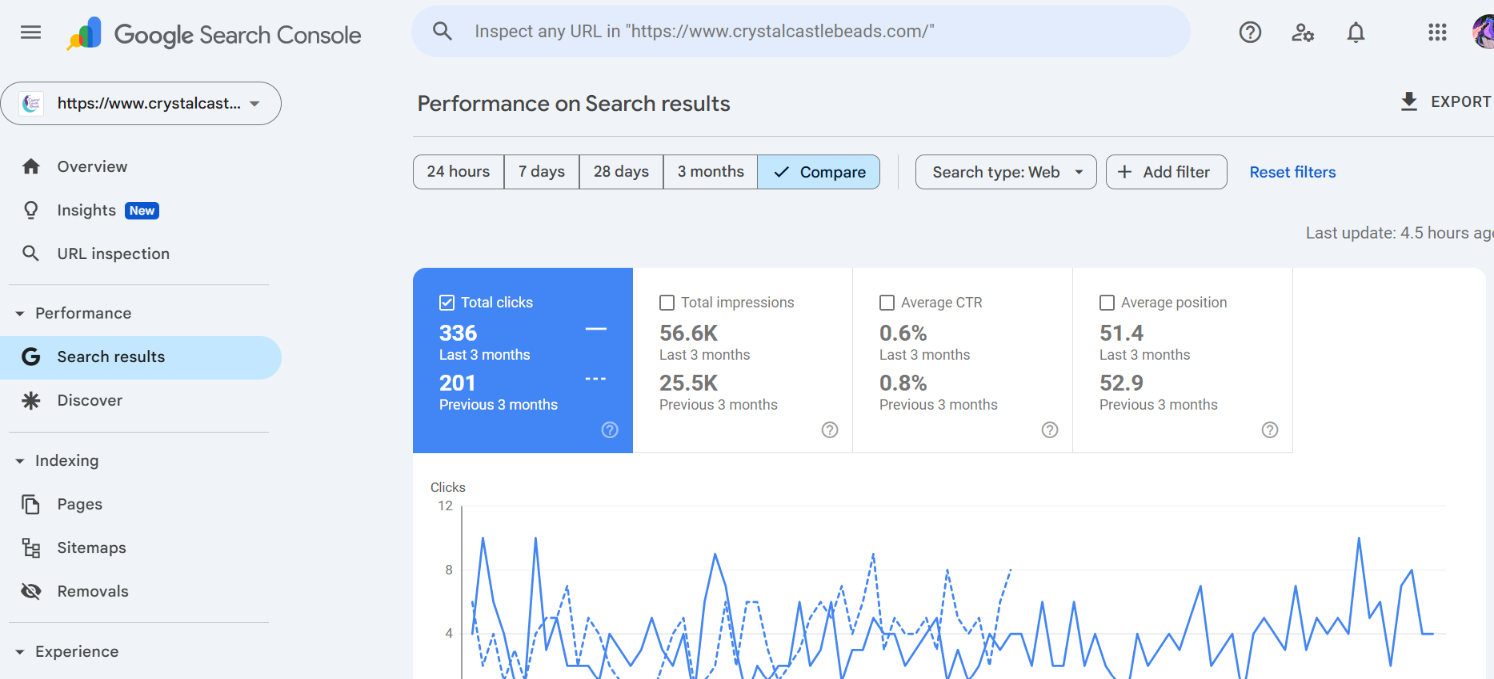This screenshot has height=679, width=1494.
Task: Click the 52.9 previous position value
Action: click(x=1122, y=383)
